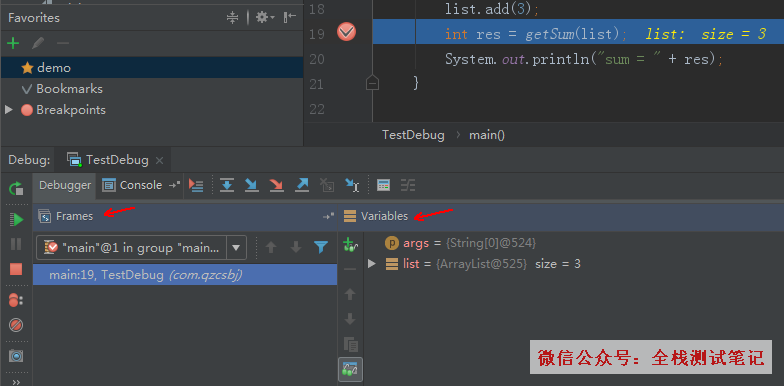Stop the debug session with red square

(x=16, y=270)
